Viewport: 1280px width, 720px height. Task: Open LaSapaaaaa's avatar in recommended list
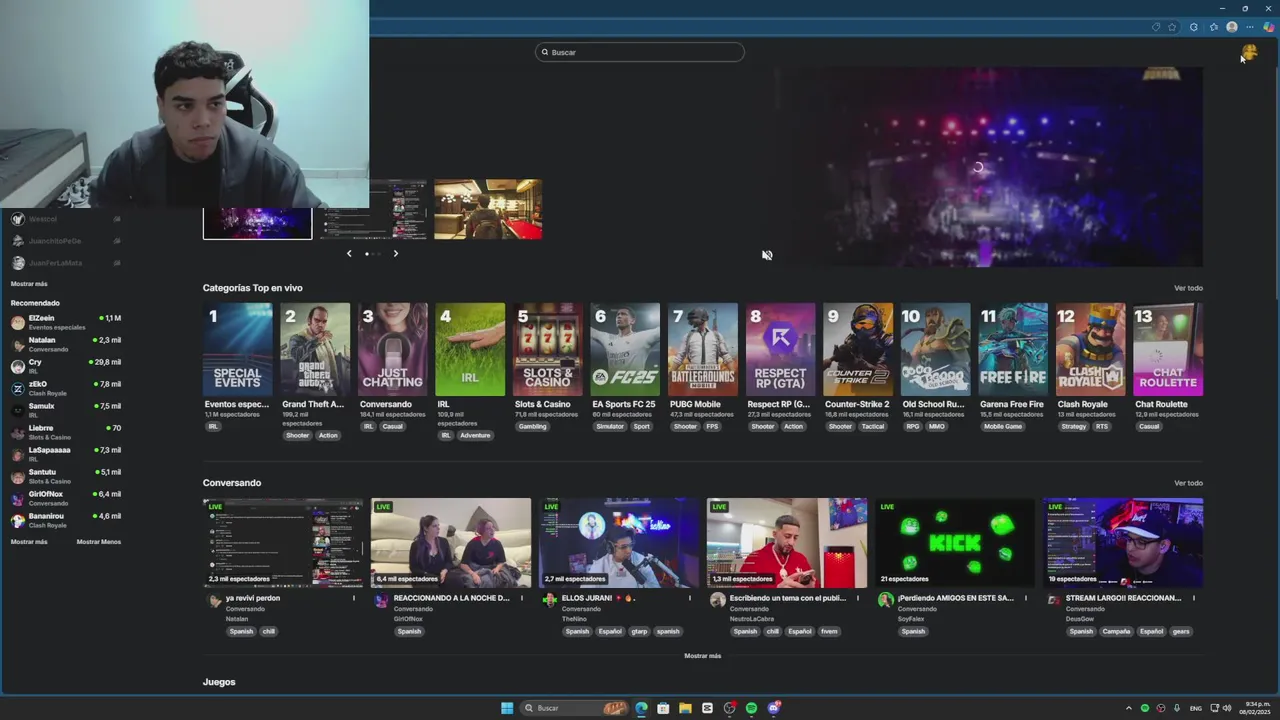[x=17, y=454]
